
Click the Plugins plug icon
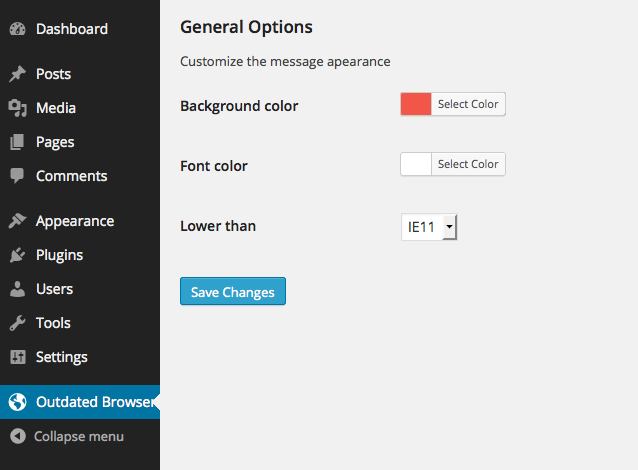click(17, 255)
